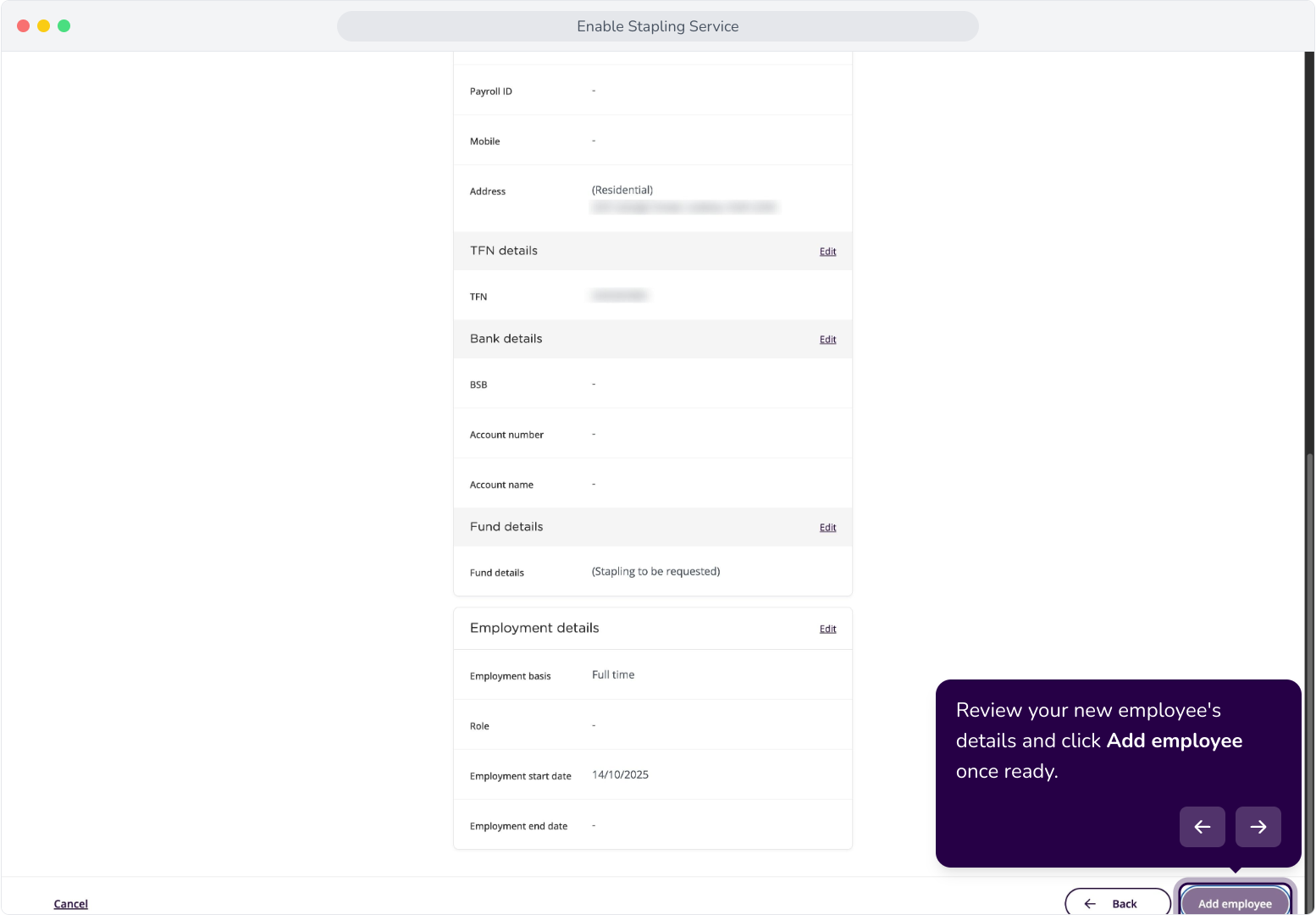Click the yellow minimize window button
Screen dimensions: 1316x915
pos(44,26)
